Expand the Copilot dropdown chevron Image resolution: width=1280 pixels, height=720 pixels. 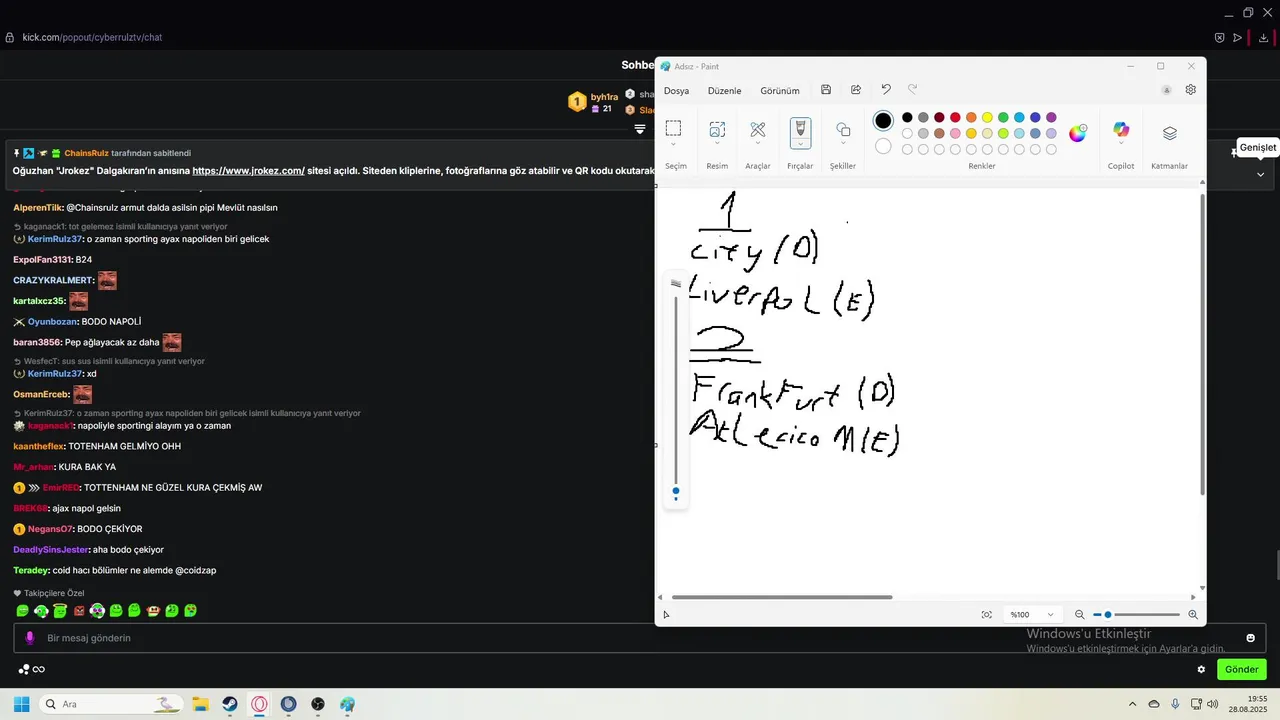click(x=1121, y=145)
